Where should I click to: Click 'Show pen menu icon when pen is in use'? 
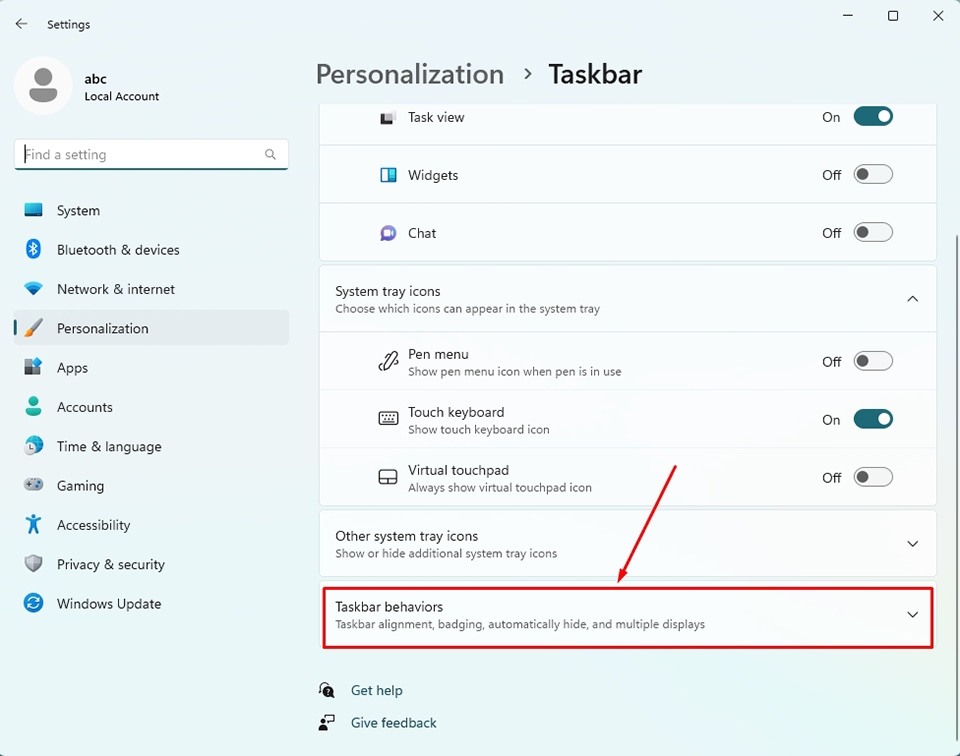pos(514,372)
